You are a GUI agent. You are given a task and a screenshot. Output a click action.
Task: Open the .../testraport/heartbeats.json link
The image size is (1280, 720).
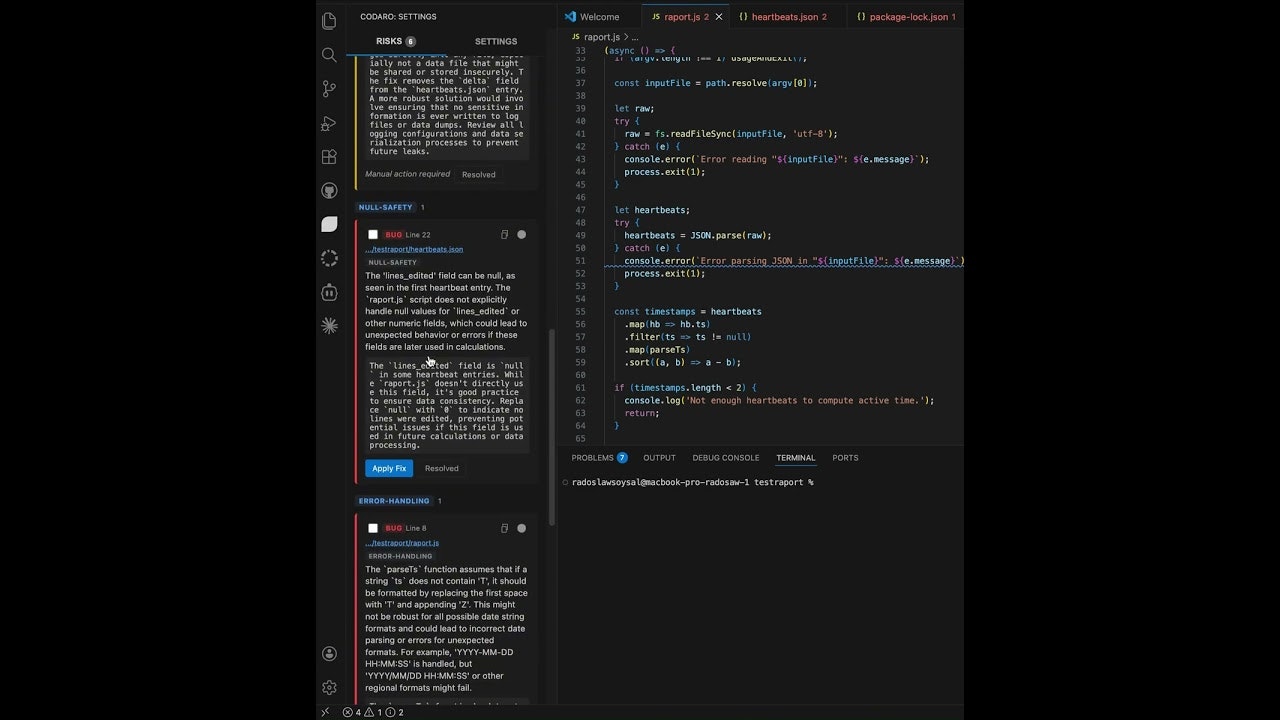(414, 249)
